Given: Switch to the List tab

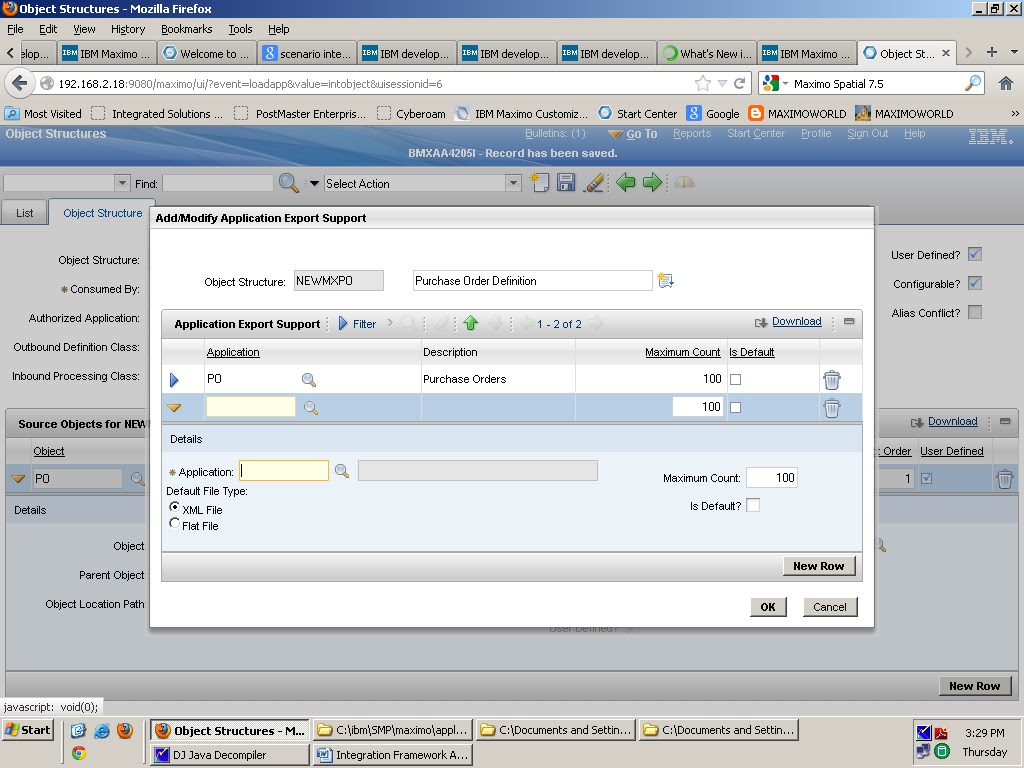Looking at the screenshot, I should pos(23,212).
